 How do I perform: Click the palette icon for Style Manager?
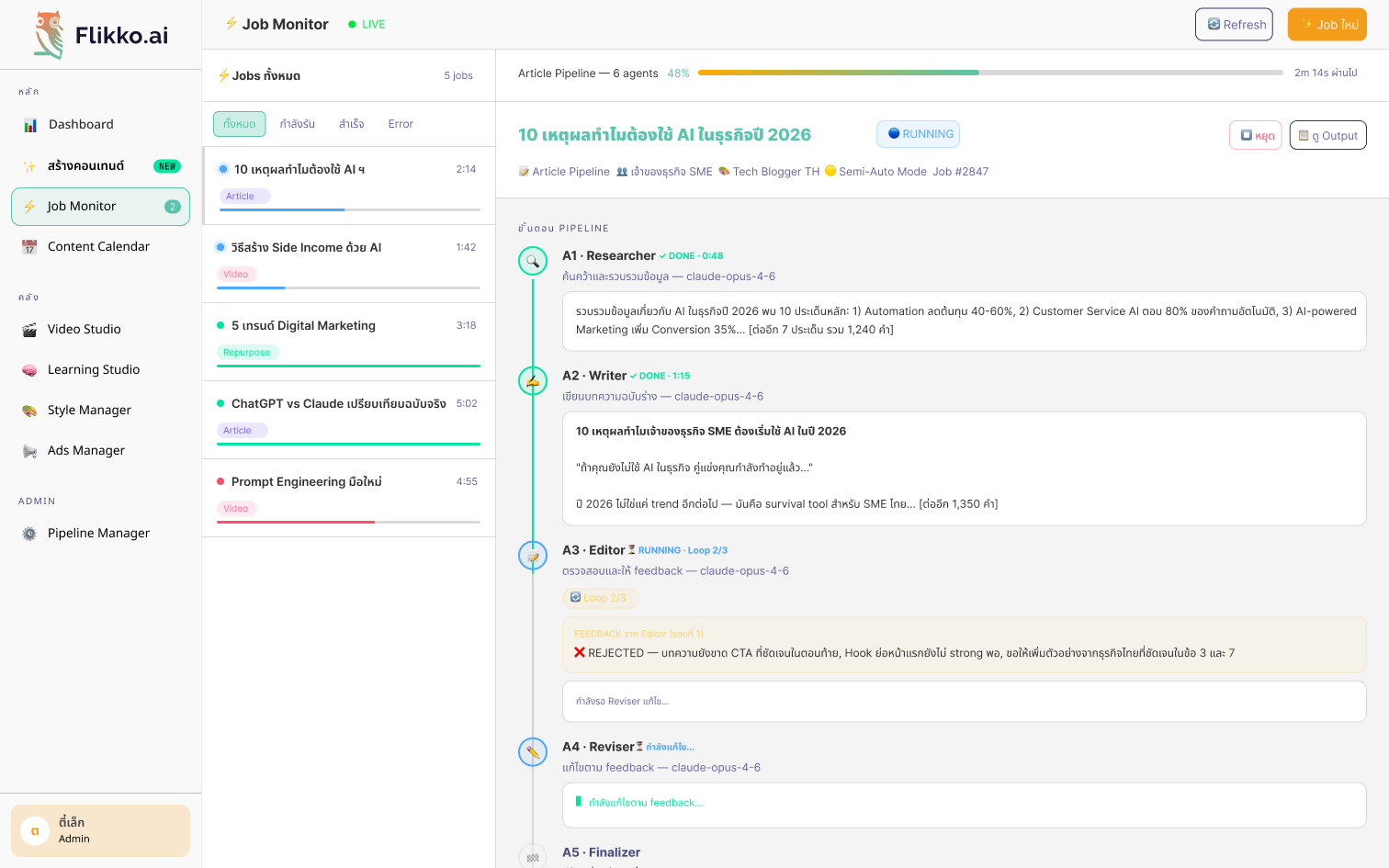(29, 411)
